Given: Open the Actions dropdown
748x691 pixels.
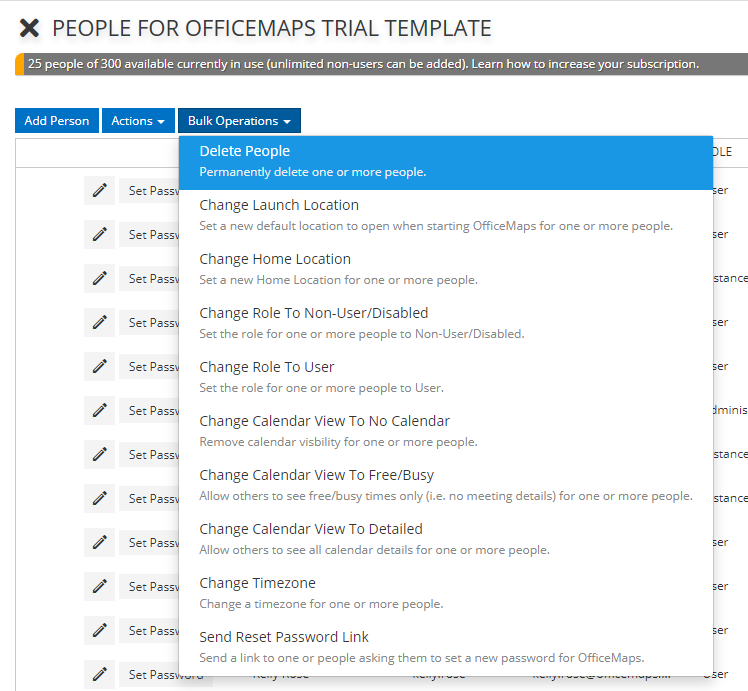Looking at the screenshot, I should [x=138, y=121].
